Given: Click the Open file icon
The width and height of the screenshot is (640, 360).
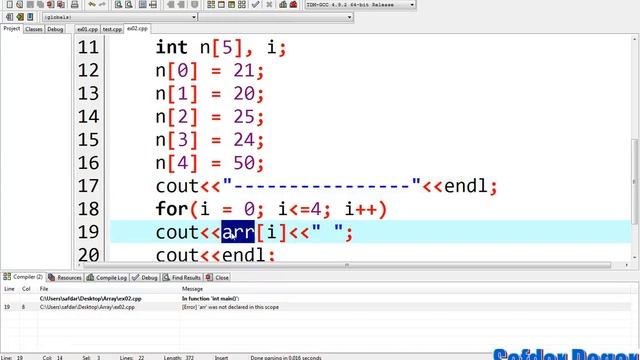Looking at the screenshot, I should tap(20, 4).
